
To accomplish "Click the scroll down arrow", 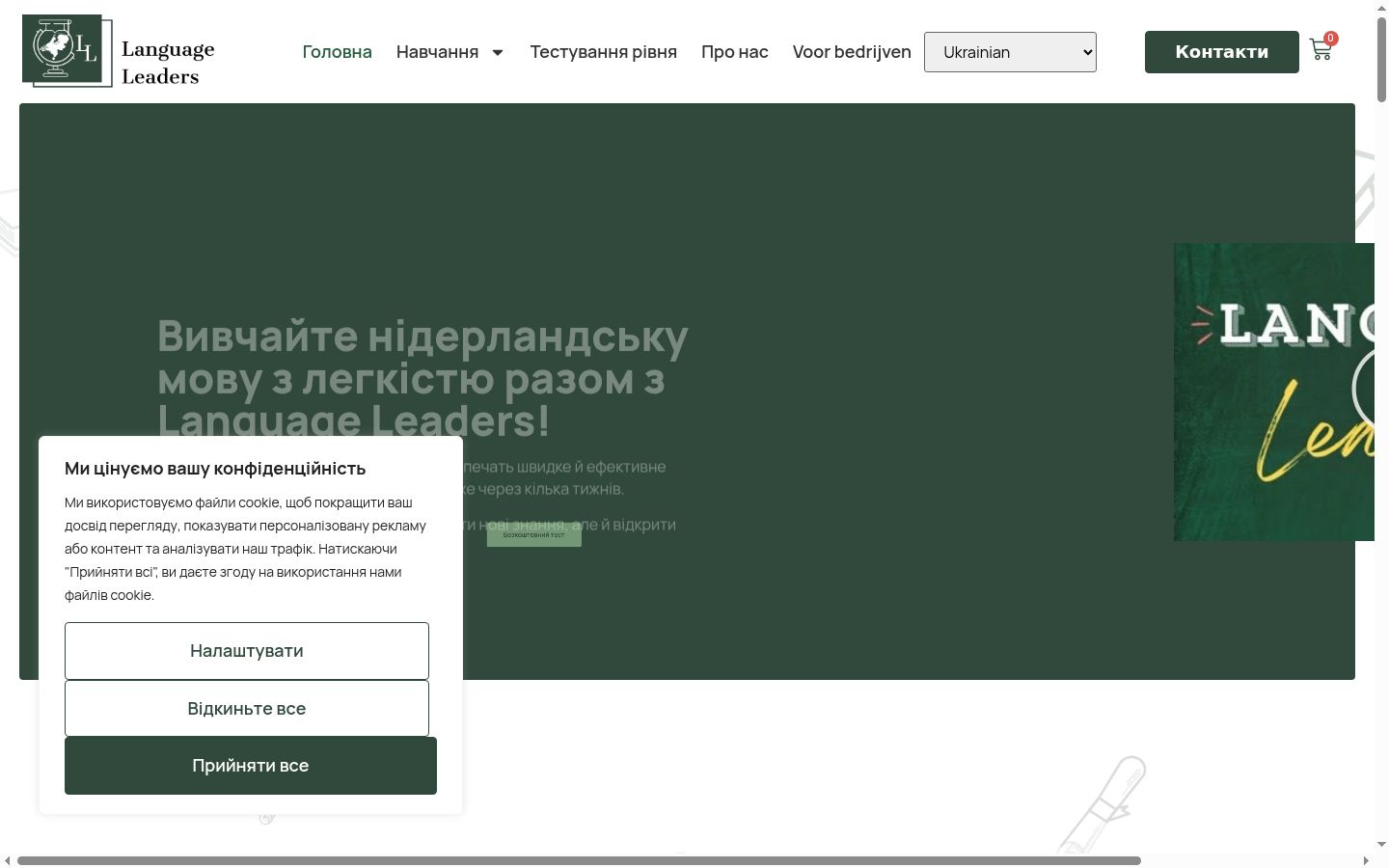I will pyautogui.click(x=1381, y=845).
